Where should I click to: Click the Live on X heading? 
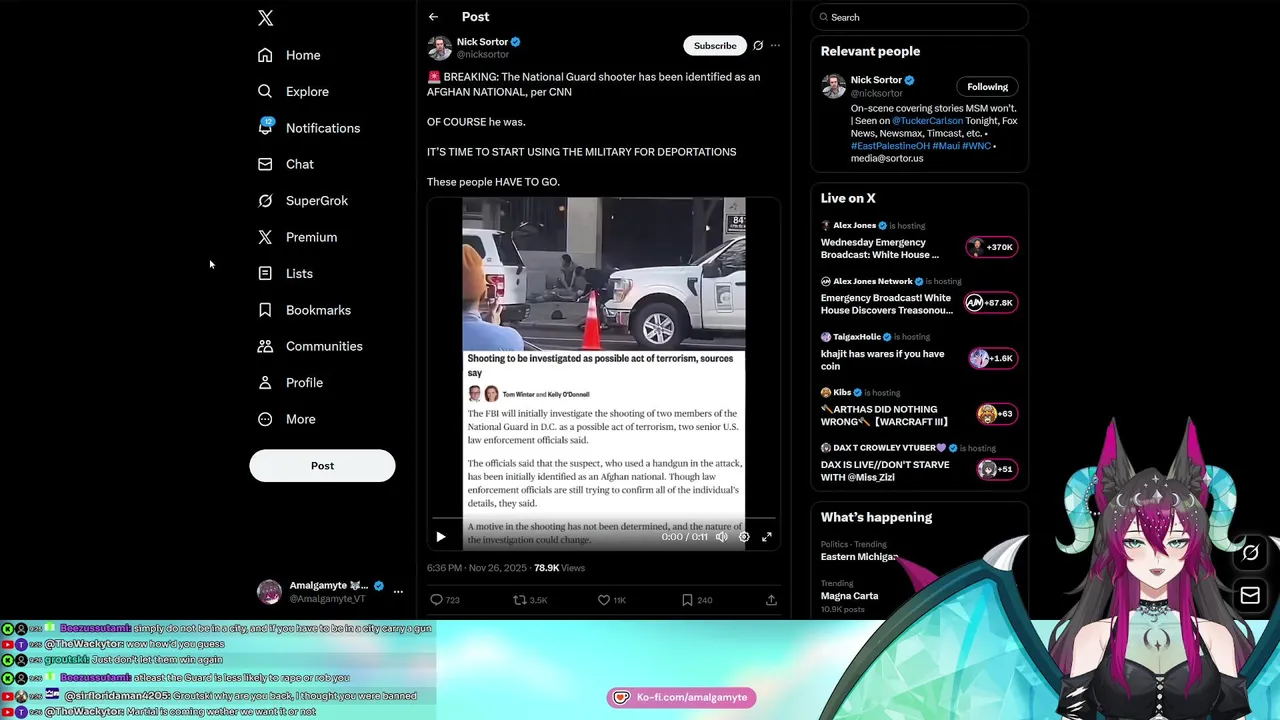click(848, 198)
